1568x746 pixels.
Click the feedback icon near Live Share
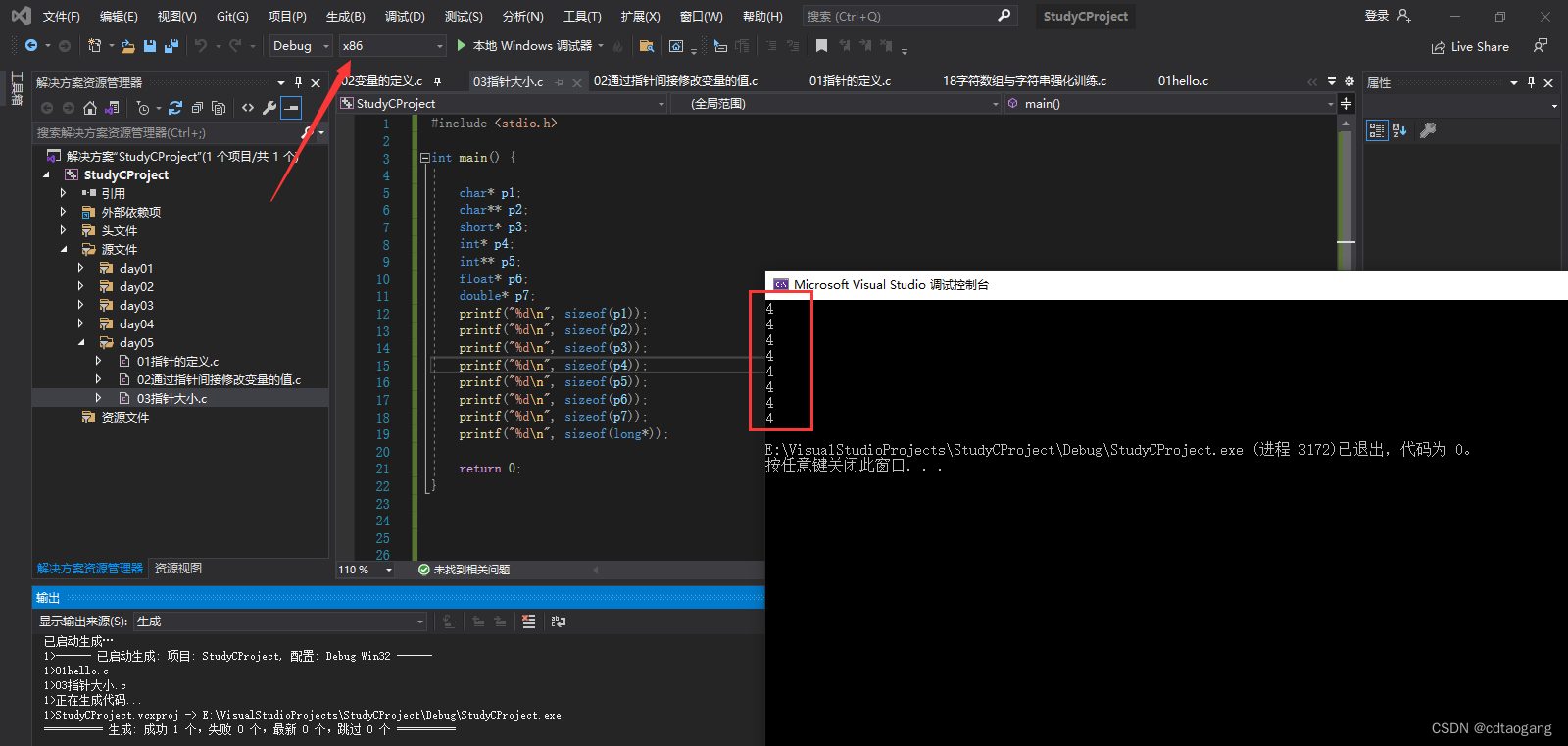click(1541, 46)
